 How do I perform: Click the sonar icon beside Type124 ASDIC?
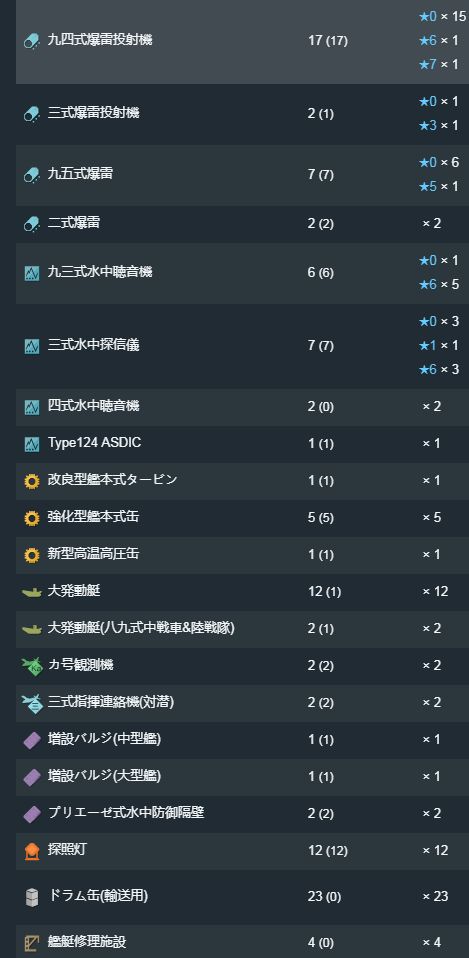coord(32,444)
